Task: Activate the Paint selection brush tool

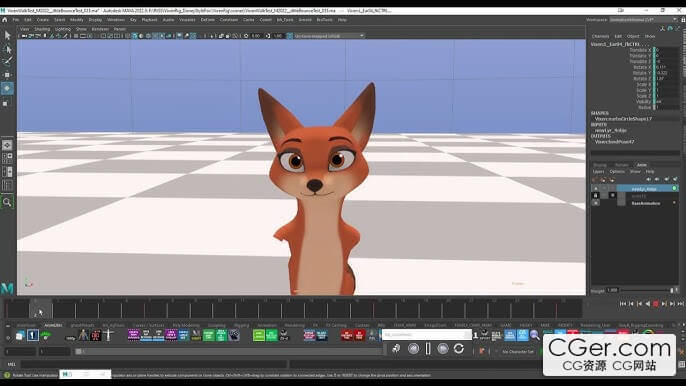Action: [x=7, y=62]
